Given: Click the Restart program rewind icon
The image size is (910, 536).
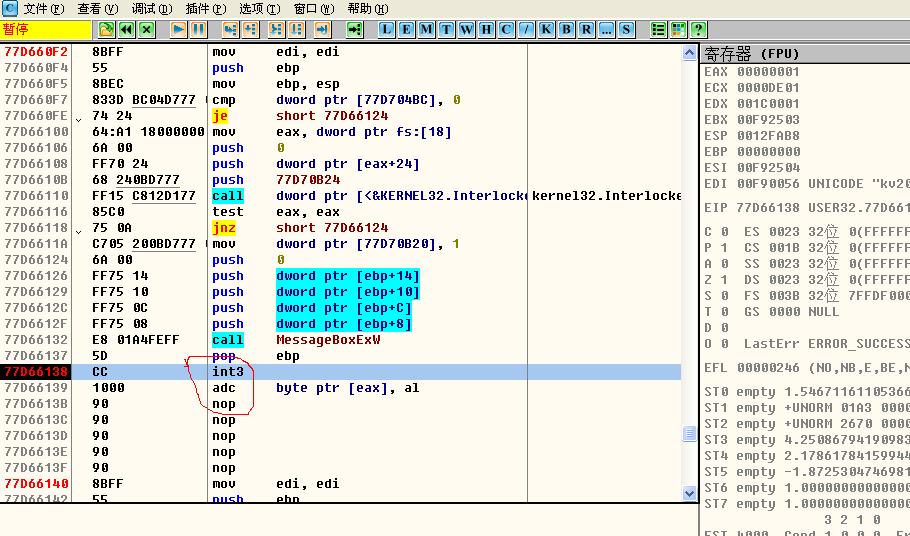Looking at the screenshot, I should [127, 30].
